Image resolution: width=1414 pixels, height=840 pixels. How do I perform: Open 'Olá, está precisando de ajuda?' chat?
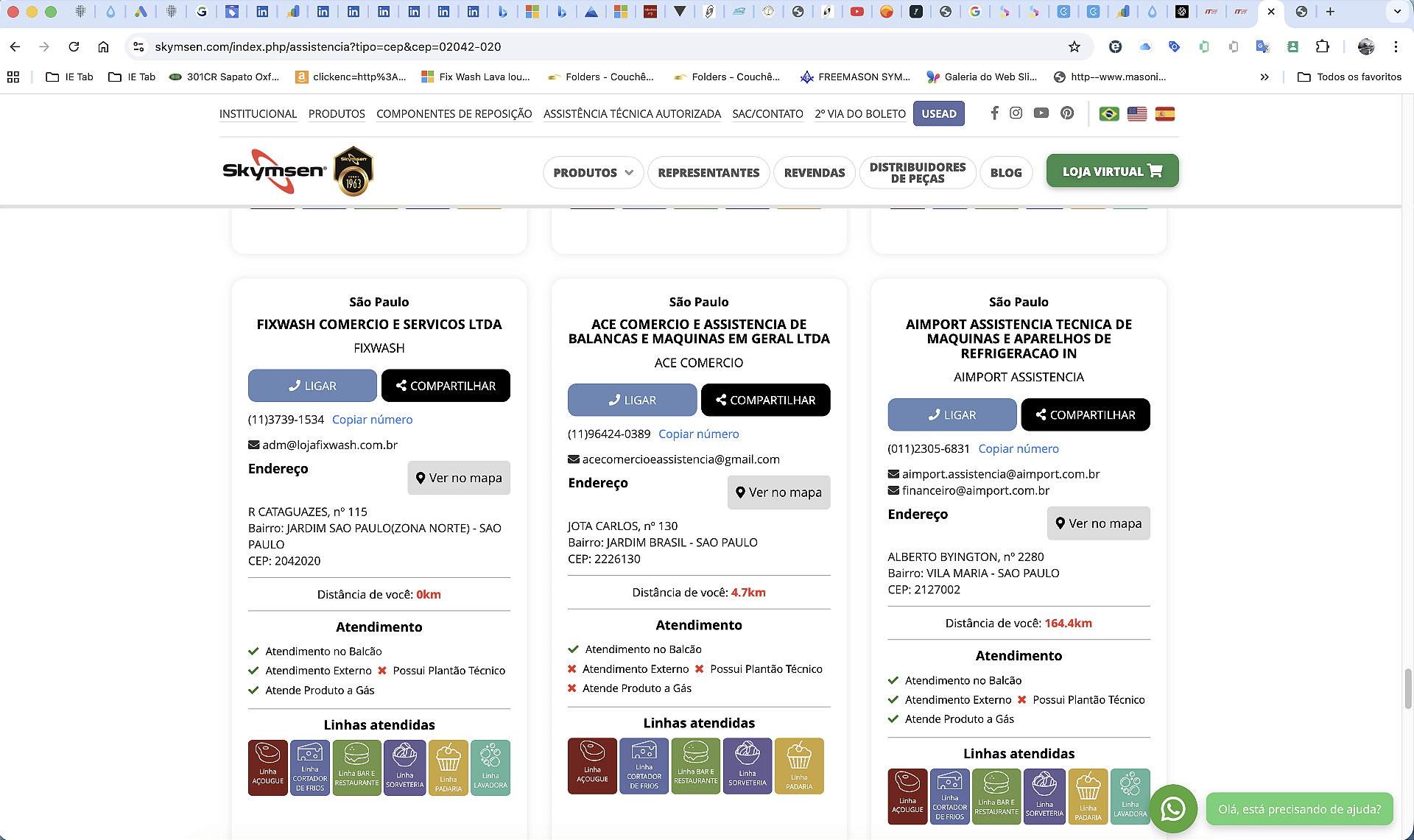(x=1299, y=809)
